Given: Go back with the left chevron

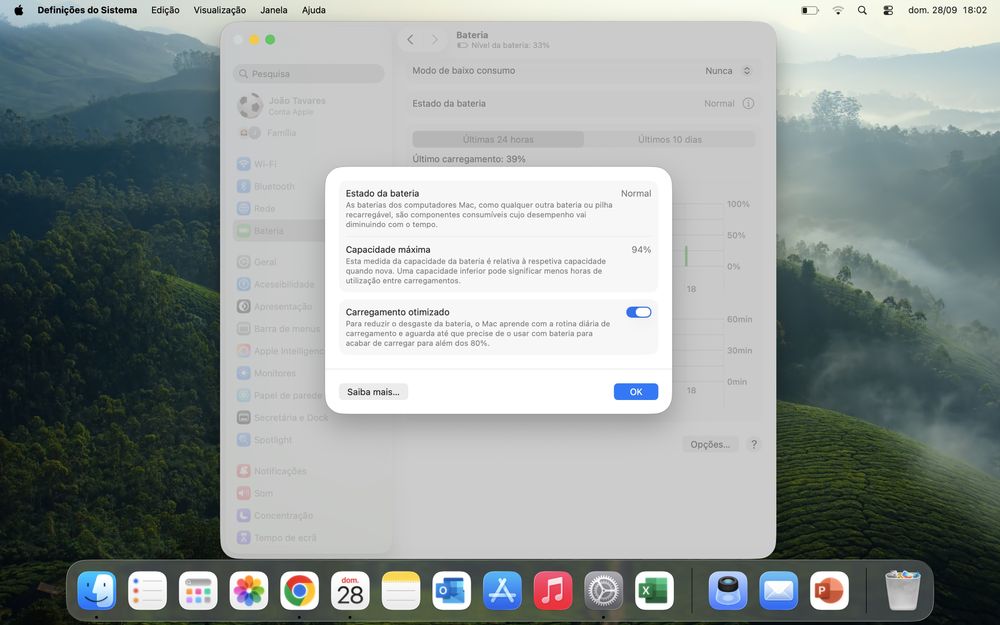Looking at the screenshot, I should click(x=410, y=40).
